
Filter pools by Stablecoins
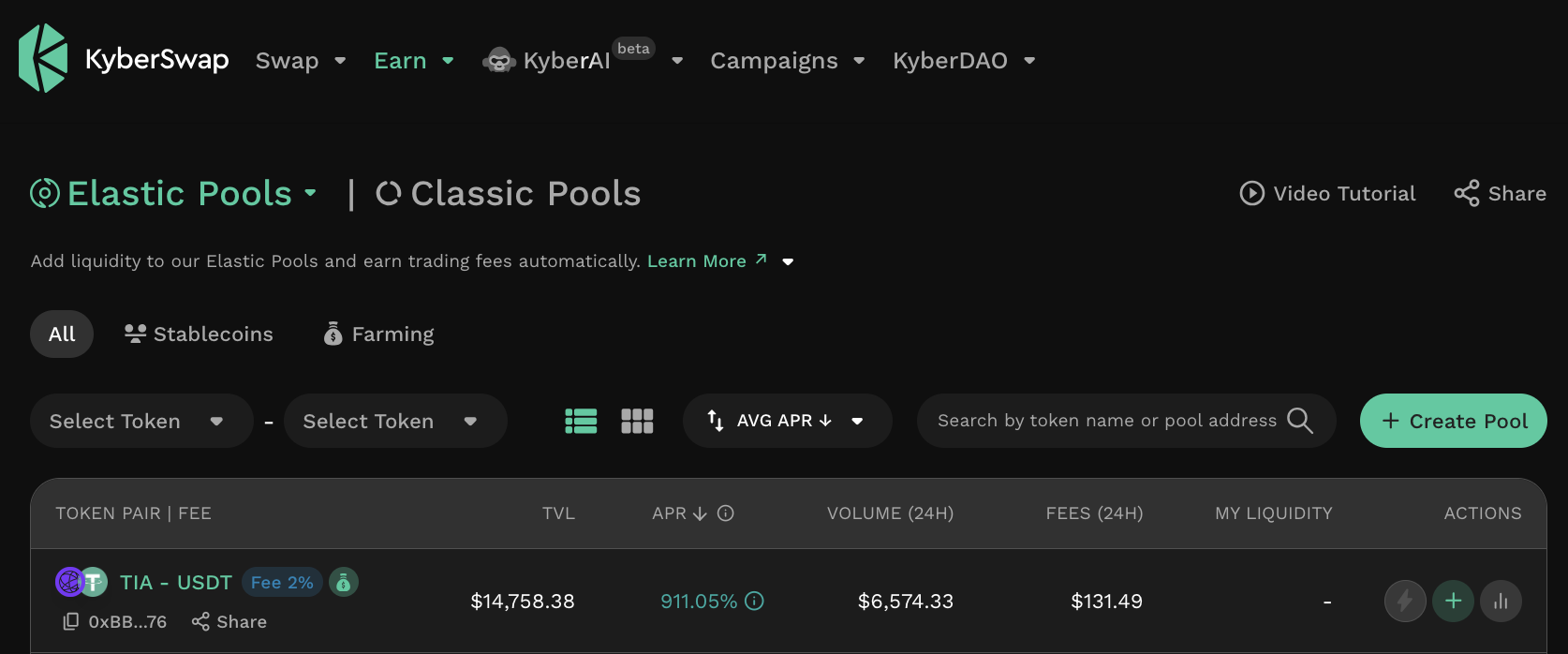tap(199, 334)
